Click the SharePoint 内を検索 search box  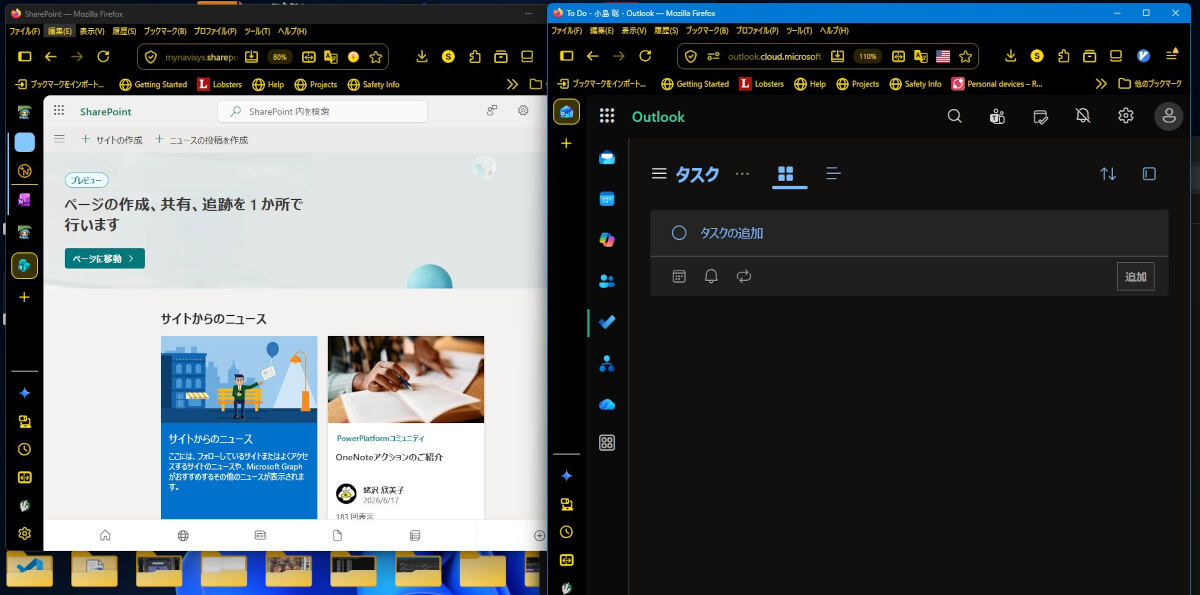[323, 111]
